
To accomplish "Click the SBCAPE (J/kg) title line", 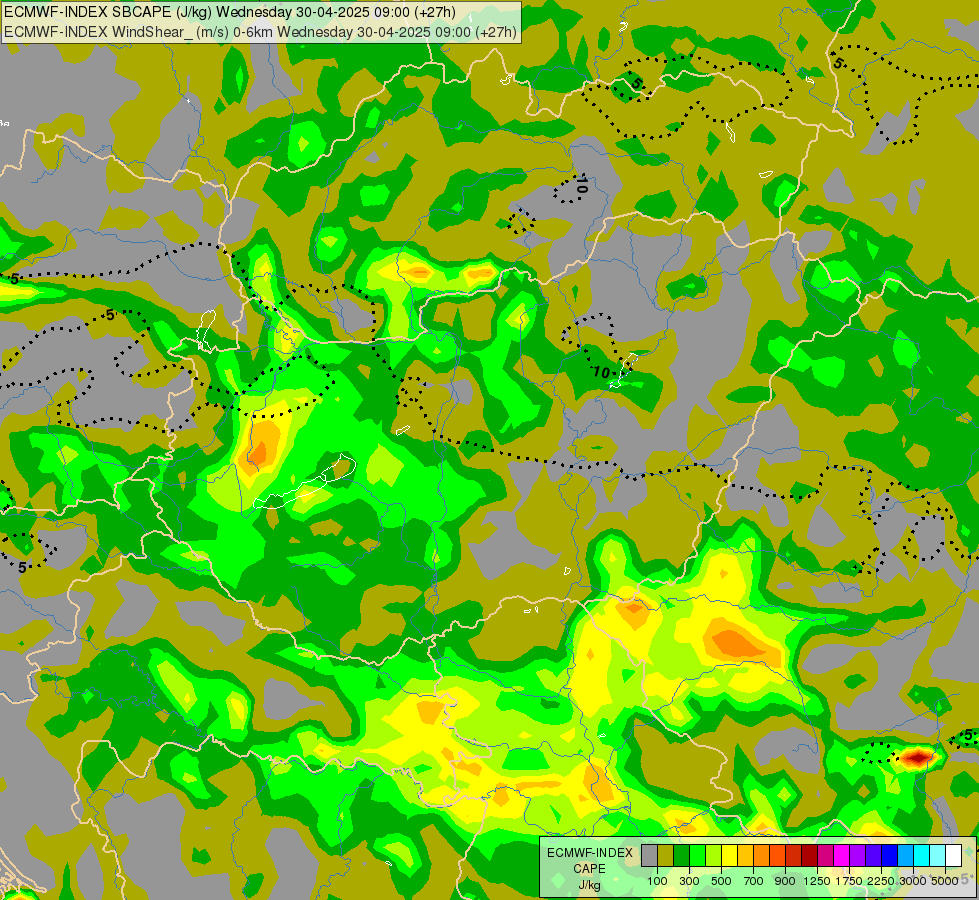I will (x=230, y=12).
